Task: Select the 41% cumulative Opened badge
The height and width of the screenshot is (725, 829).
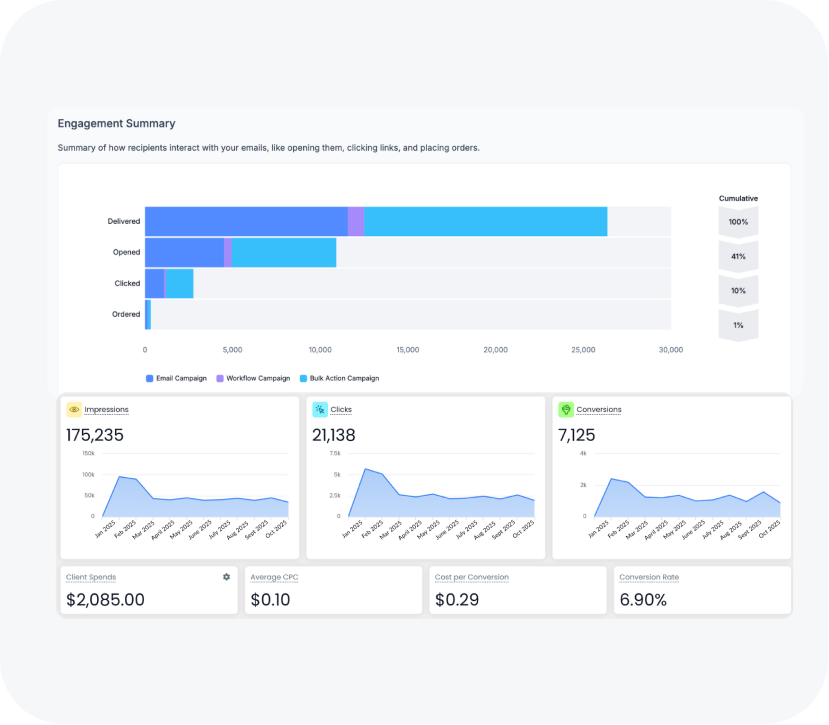Action: click(738, 257)
